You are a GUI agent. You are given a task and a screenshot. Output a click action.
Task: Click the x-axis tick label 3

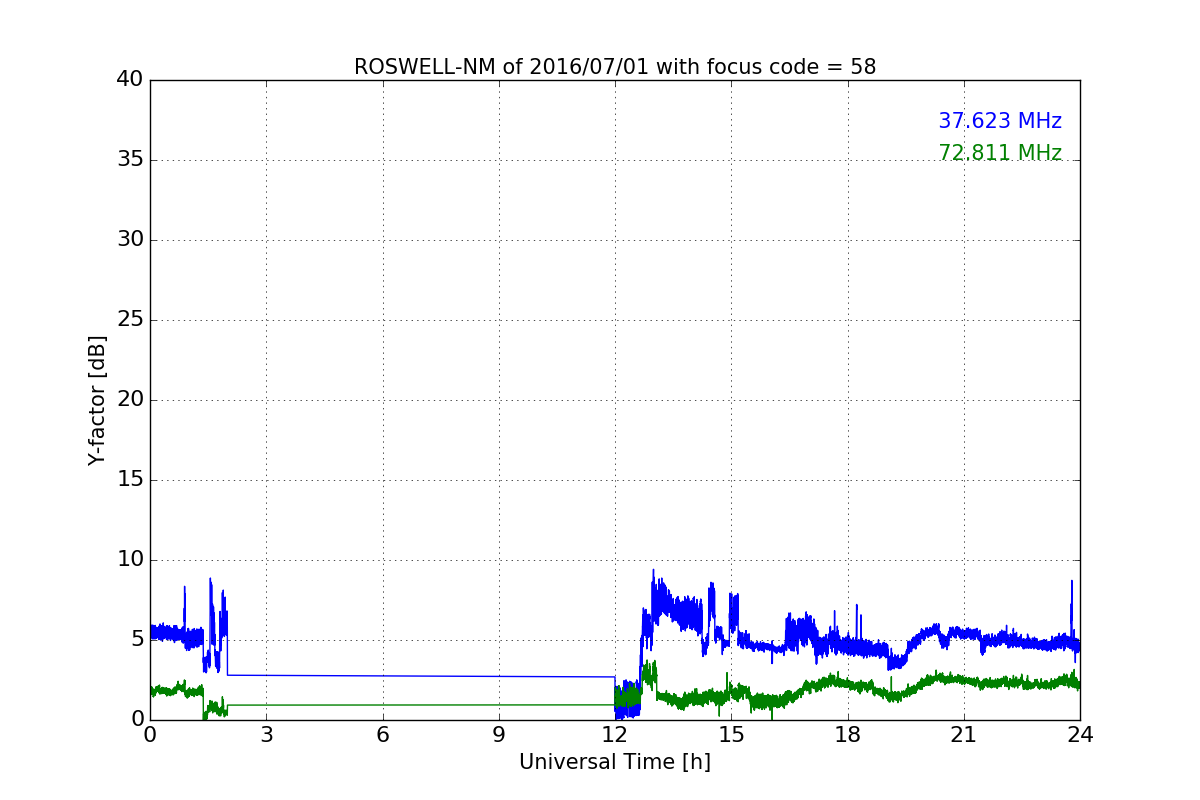[x=266, y=735]
